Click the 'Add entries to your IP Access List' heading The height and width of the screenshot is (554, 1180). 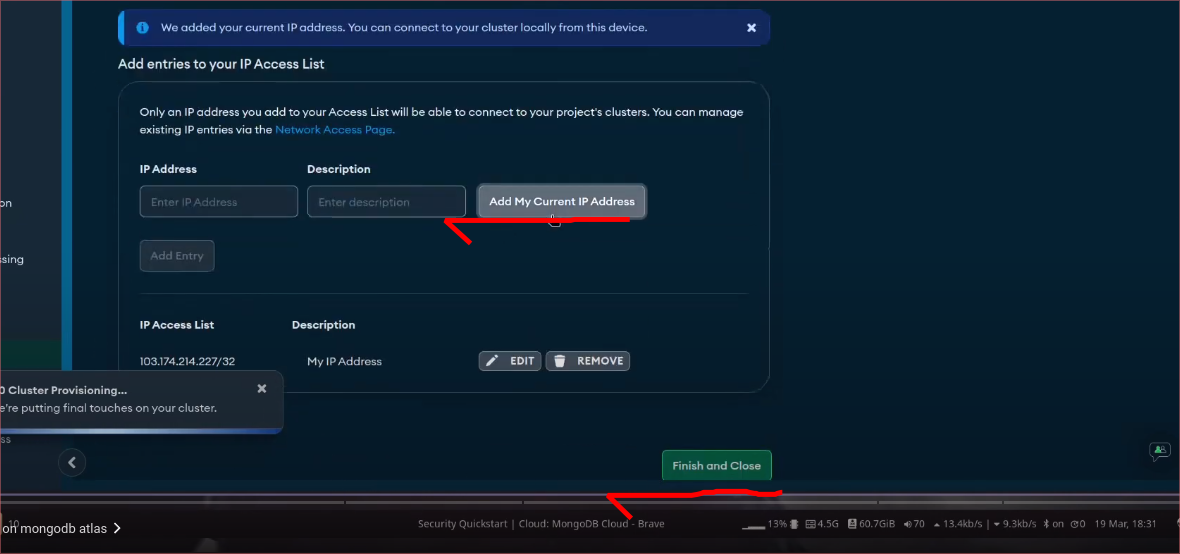221,64
